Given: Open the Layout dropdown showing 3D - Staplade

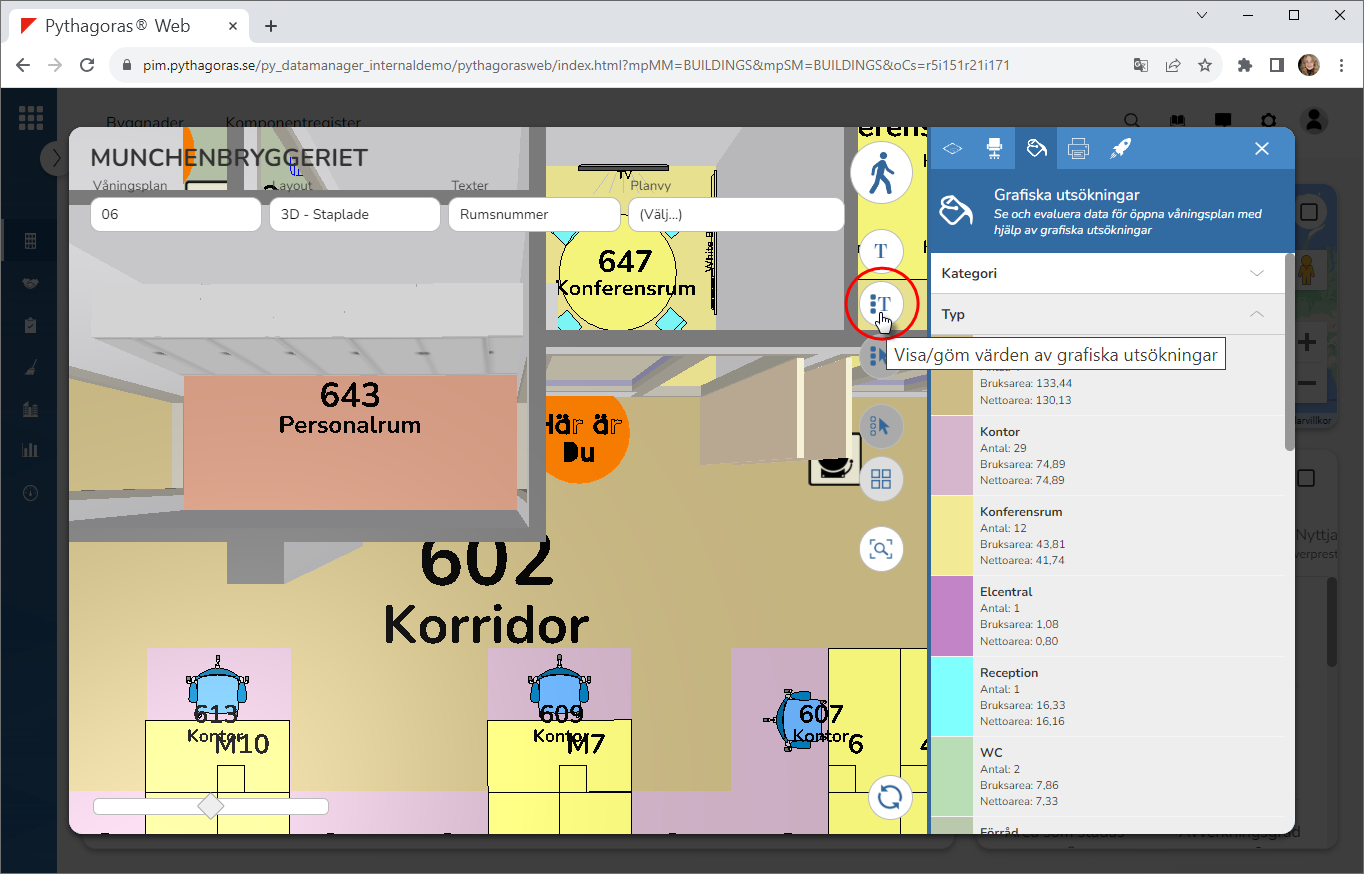Looking at the screenshot, I should 354,214.
